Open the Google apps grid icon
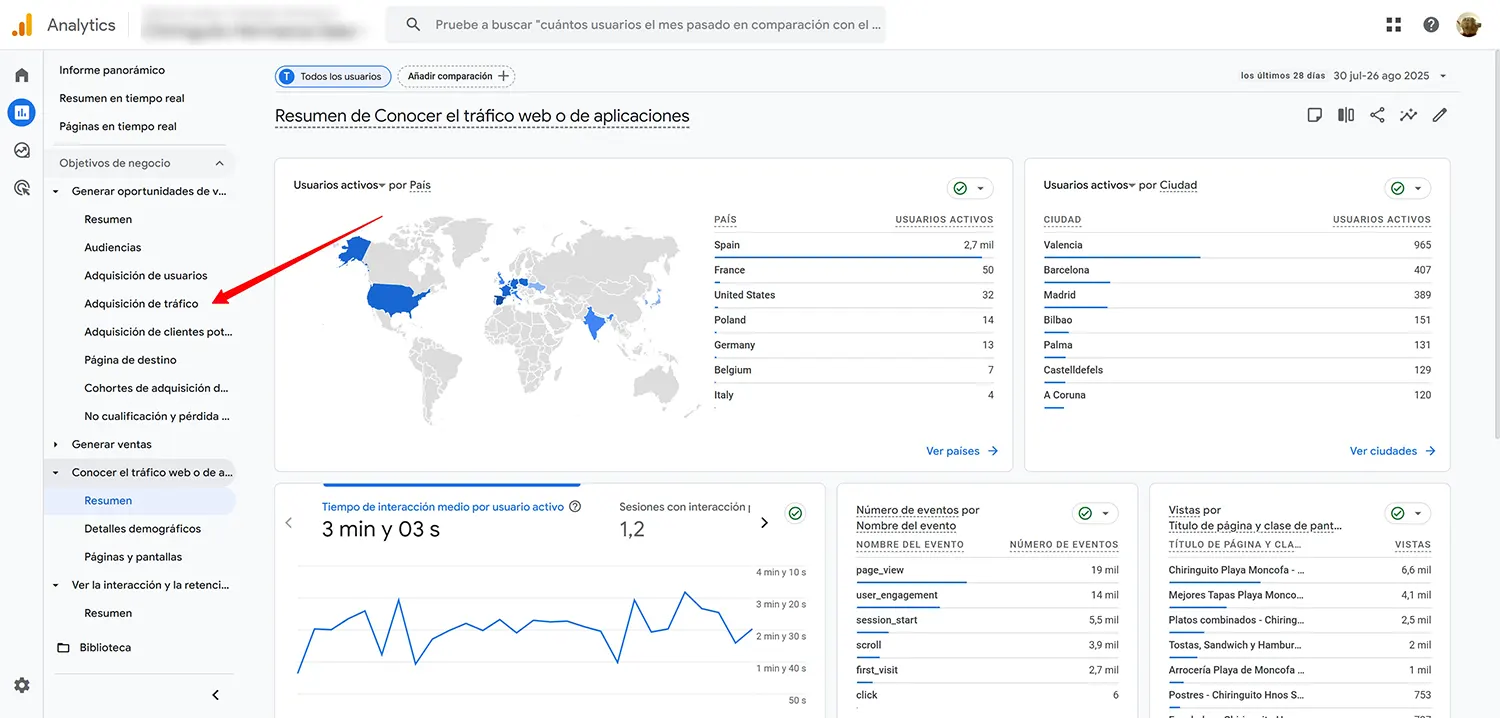1500x718 pixels. click(x=1393, y=23)
